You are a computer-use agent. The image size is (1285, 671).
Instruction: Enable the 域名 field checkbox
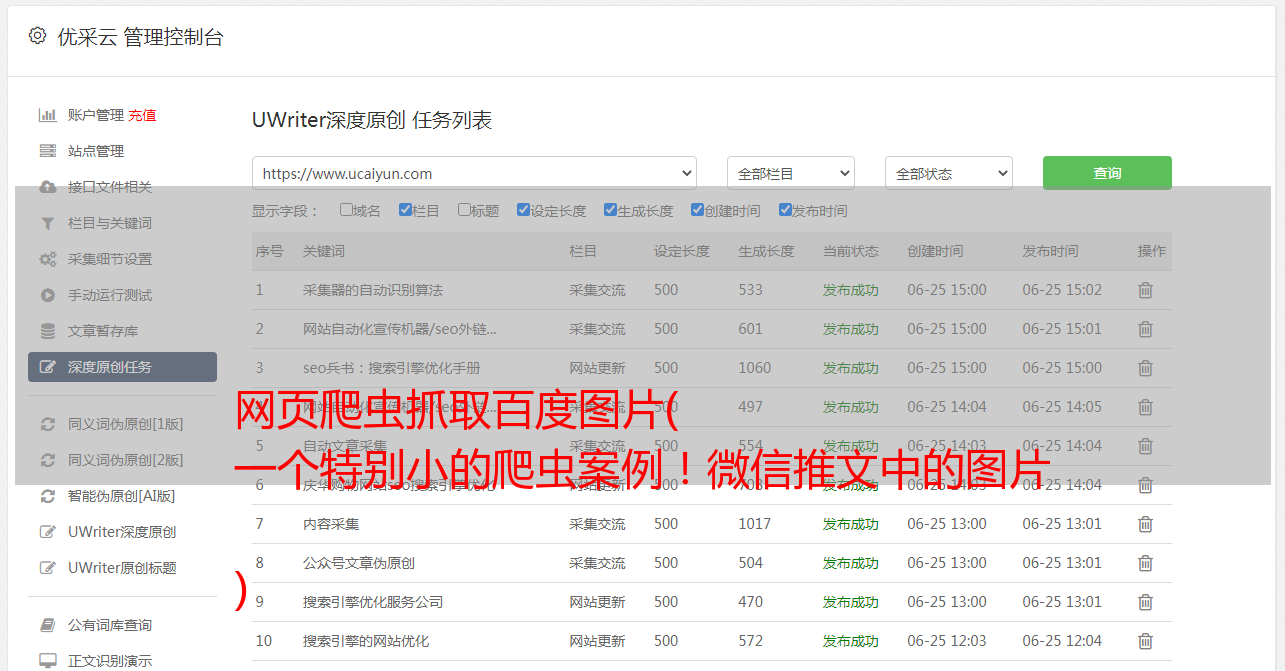[x=346, y=210]
